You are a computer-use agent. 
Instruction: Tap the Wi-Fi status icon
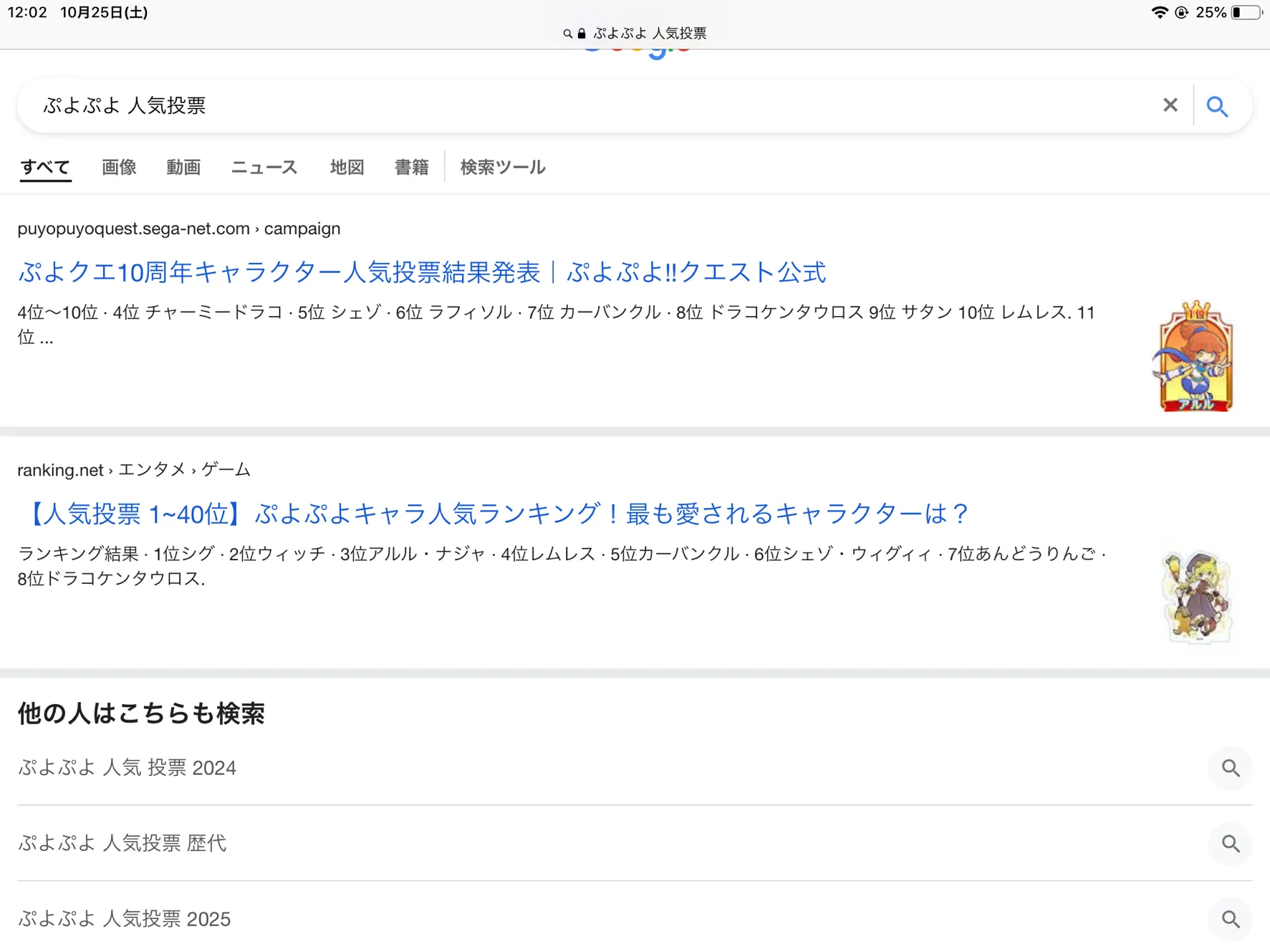(x=1159, y=12)
